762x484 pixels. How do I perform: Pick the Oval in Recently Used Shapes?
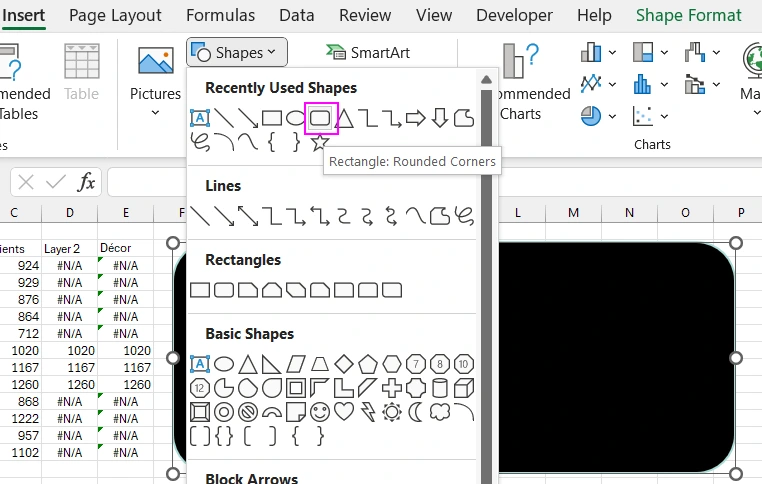pyautogui.click(x=295, y=118)
